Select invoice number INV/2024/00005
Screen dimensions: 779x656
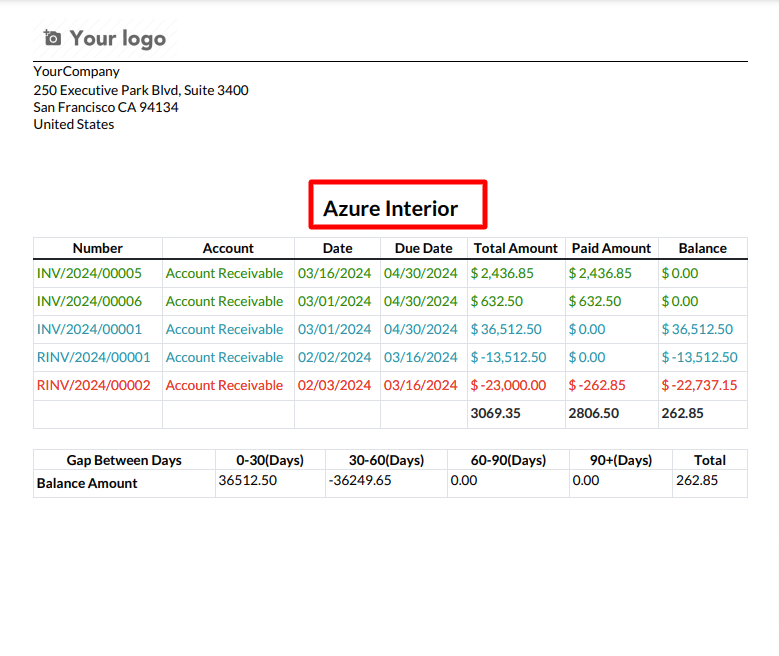(x=89, y=273)
